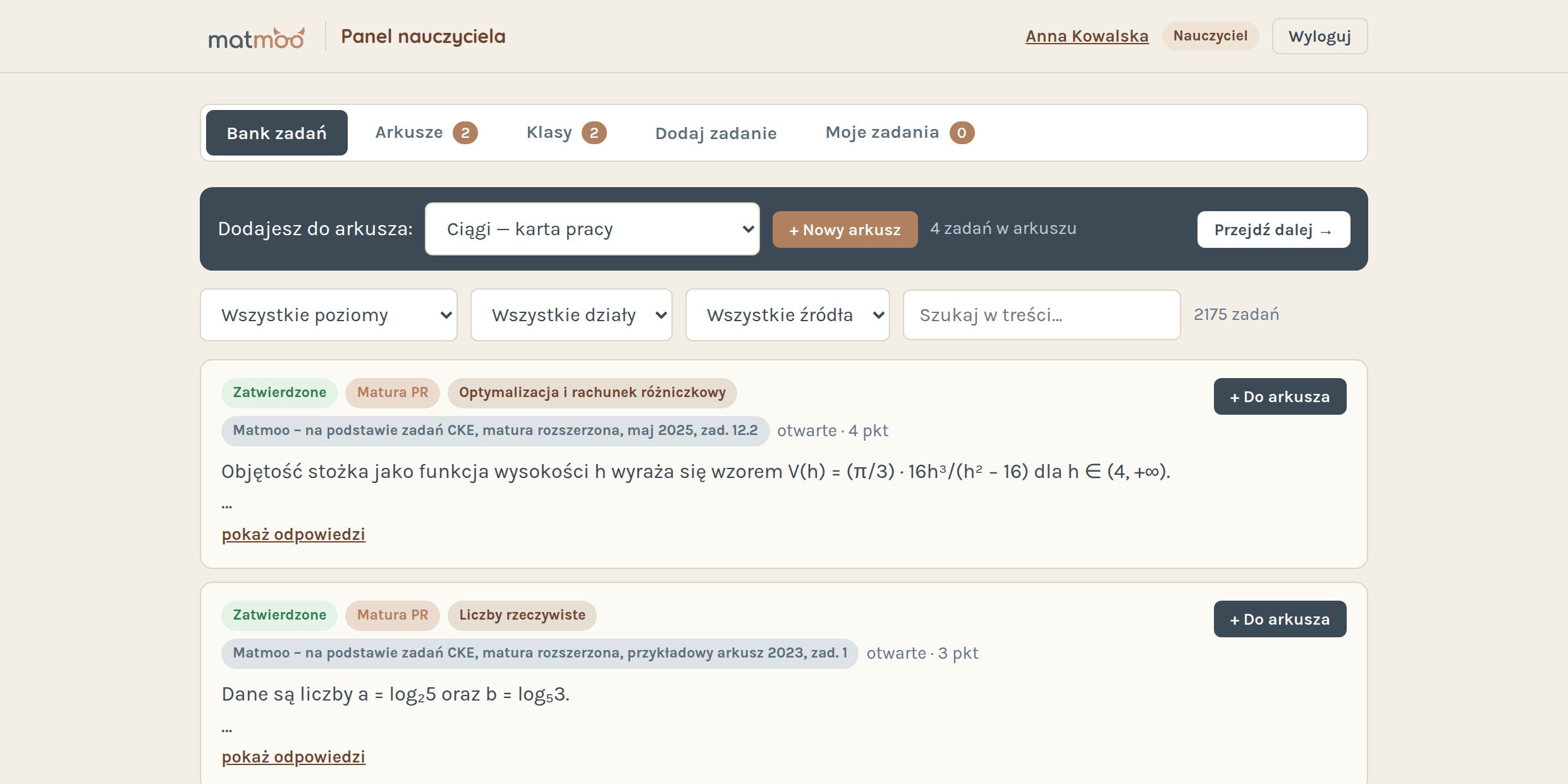The height and width of the screenshot is (784, 1568).
Task: Click the Arkusze count badge 2
Action: click(x=465, y=133)
